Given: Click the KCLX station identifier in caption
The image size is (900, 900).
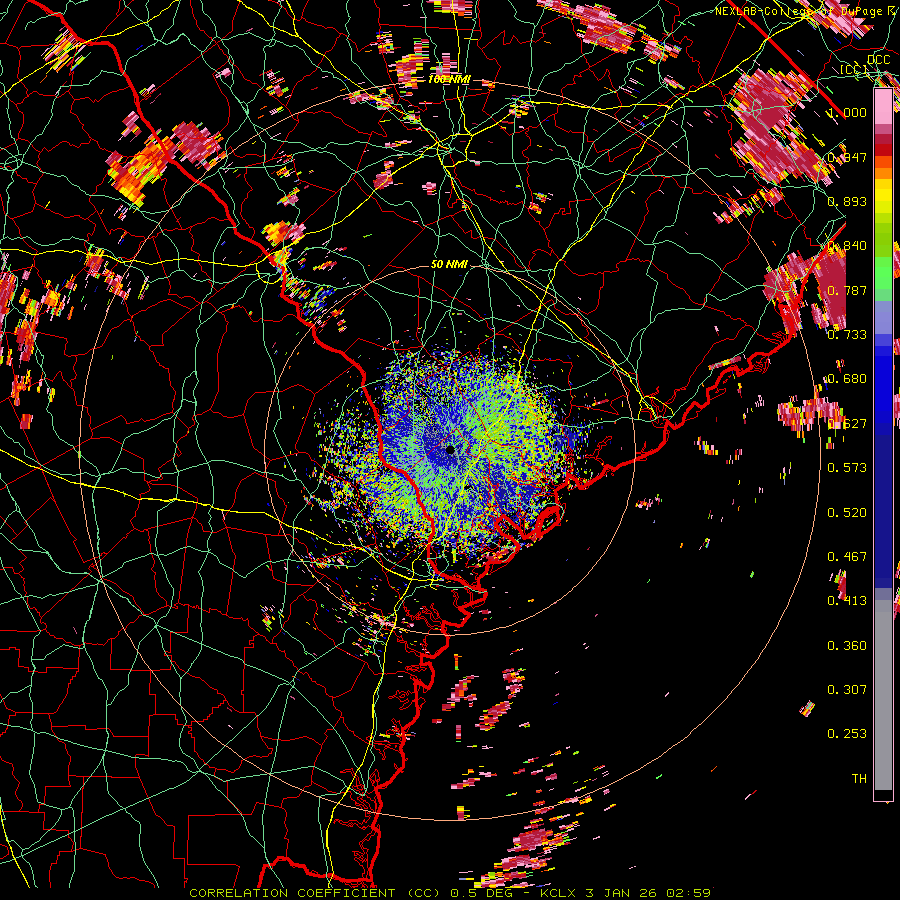Looking at the screenshot, I should pyautogui.click(x=560, y=893).
